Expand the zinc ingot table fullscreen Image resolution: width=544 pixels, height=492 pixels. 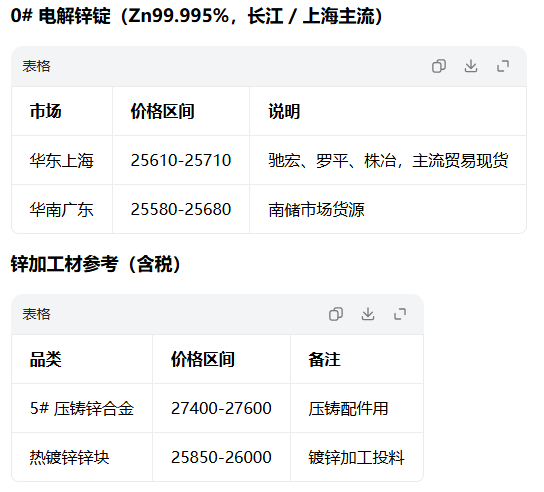coord(503,66)
